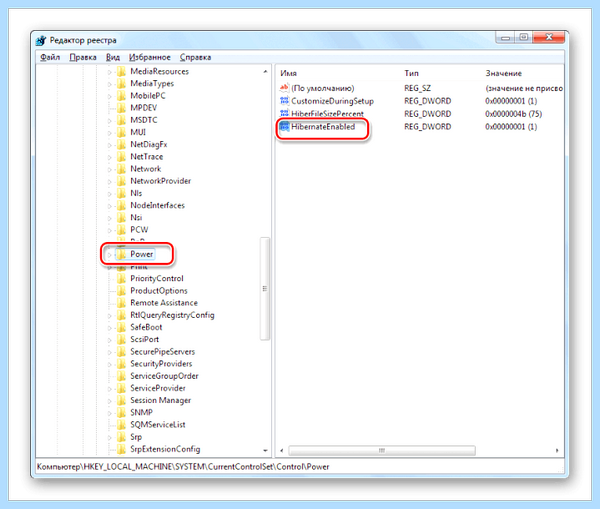Click the DWORD icon of CustomizeDuringSetup

(x=284, y=101)
